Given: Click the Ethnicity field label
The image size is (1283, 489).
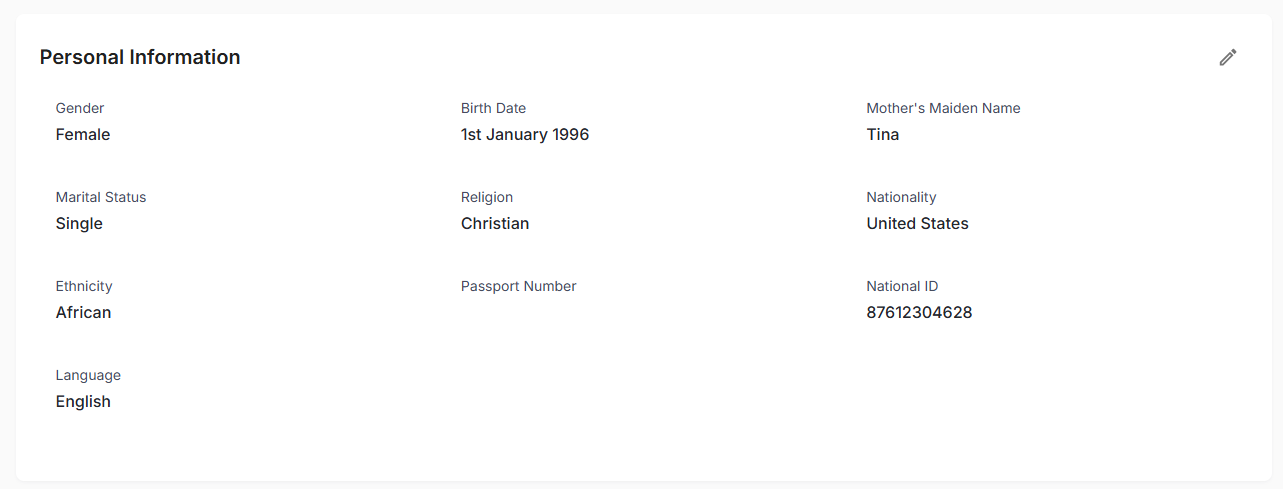Looking at the screenshot, I should [x=84, y=286].
